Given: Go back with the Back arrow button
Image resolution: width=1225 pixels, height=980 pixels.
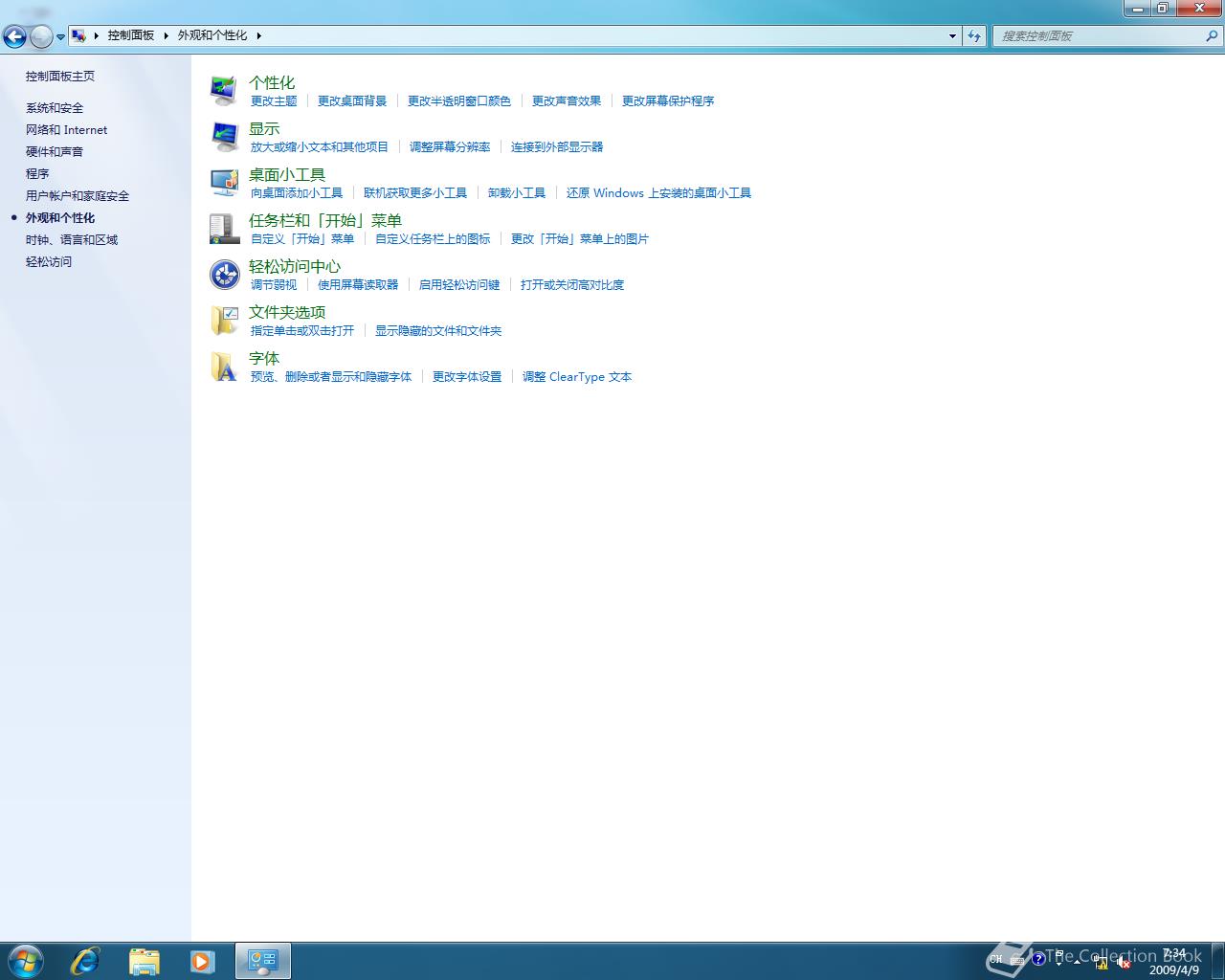Looking at the screenshot, I should click(x=14, y=36).
